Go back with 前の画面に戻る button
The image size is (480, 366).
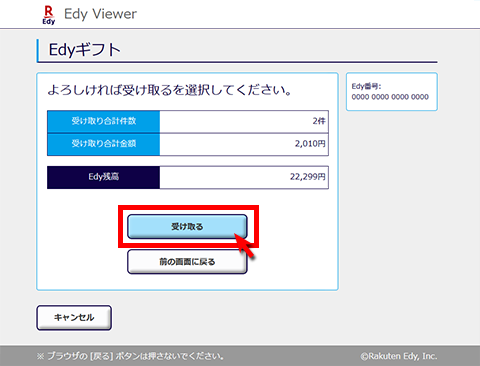pyautogui.click(x=187, y=262)
